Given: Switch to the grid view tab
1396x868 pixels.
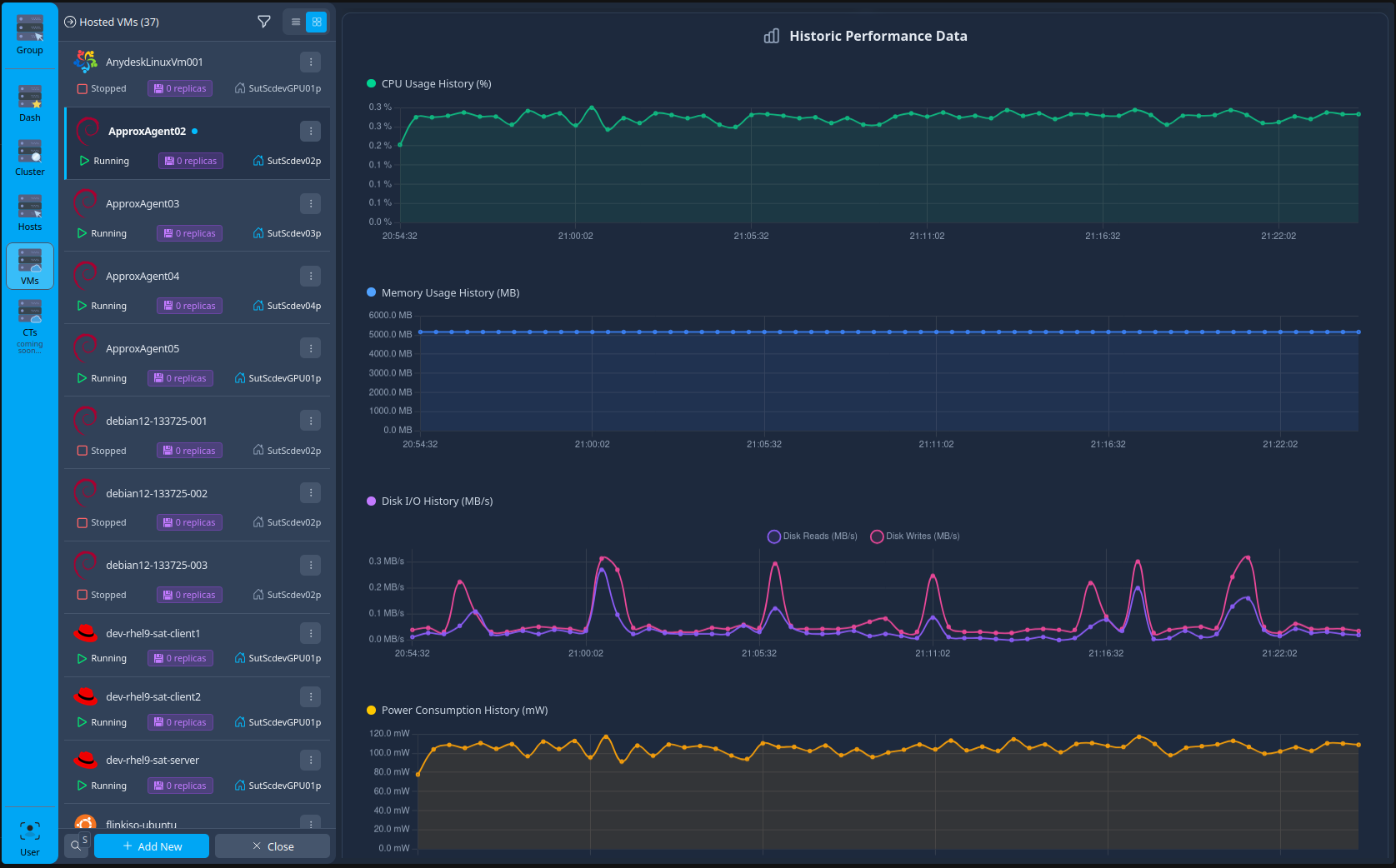Looking at the screenshot, I should 318,22.
